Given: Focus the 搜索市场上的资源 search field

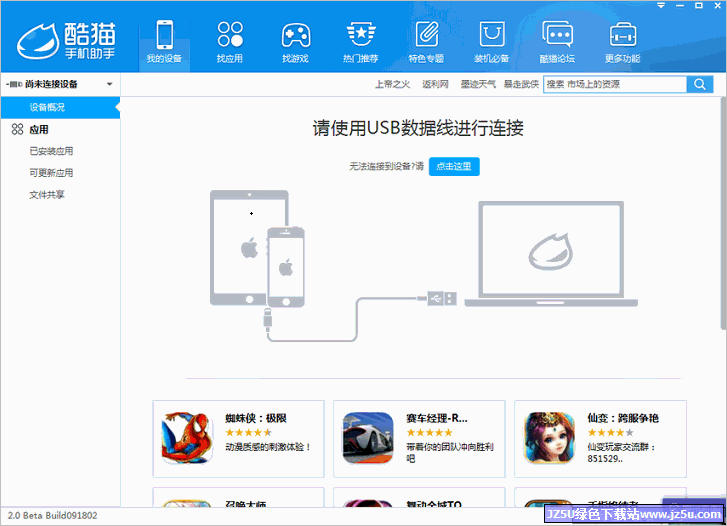Looking at the screenshot, I should click(615, 84).
